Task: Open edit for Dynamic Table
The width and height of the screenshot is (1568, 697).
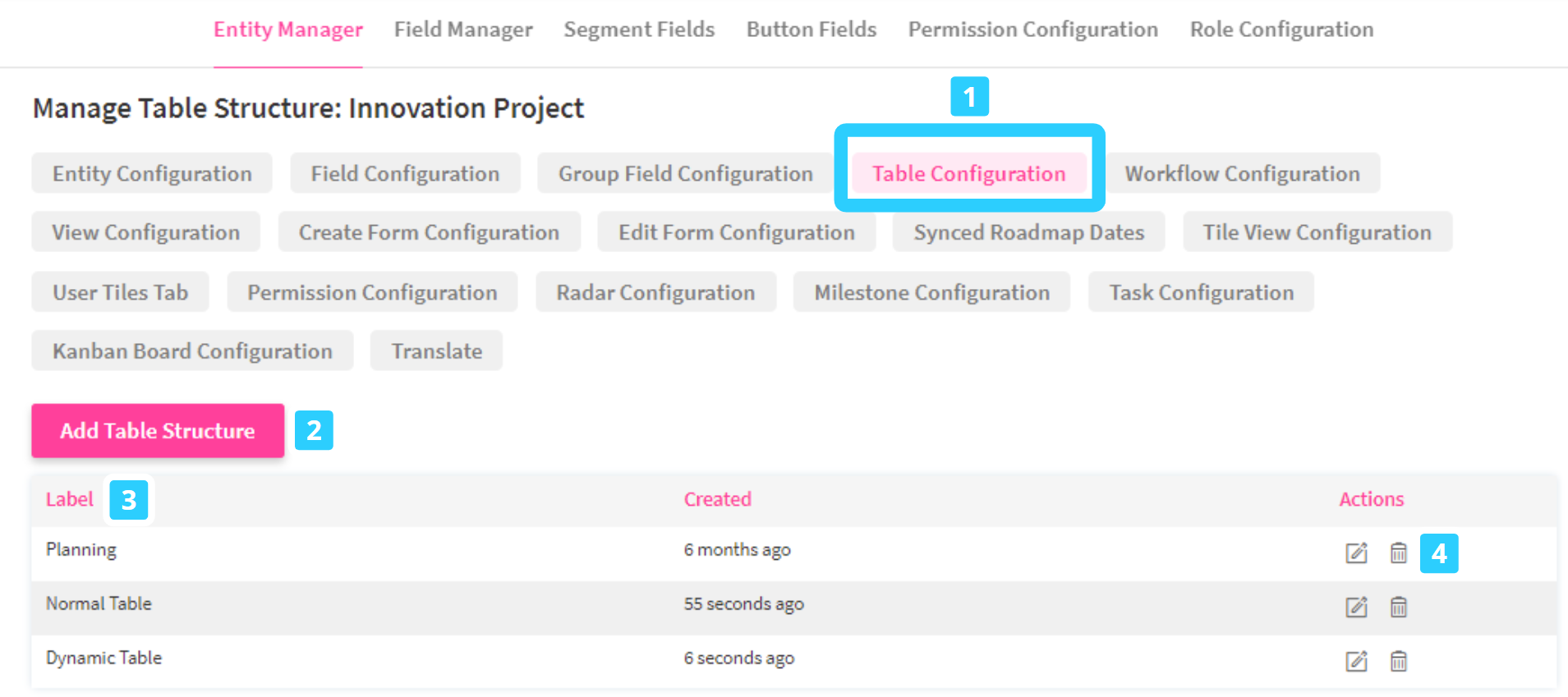Action: coord(1356,661)
